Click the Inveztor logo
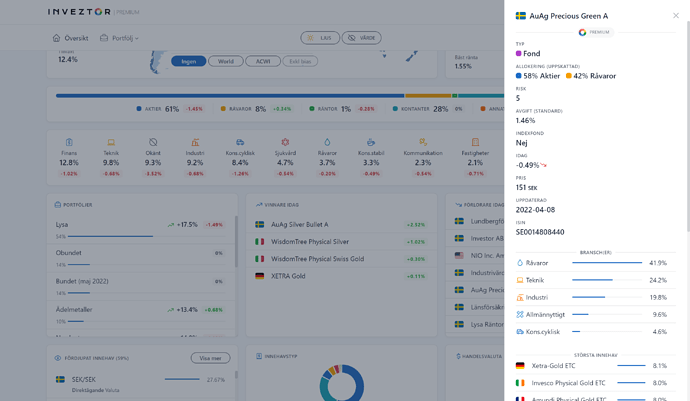Image resolution: width=690 pixels, height=401 pixels. tap(79, 12)
